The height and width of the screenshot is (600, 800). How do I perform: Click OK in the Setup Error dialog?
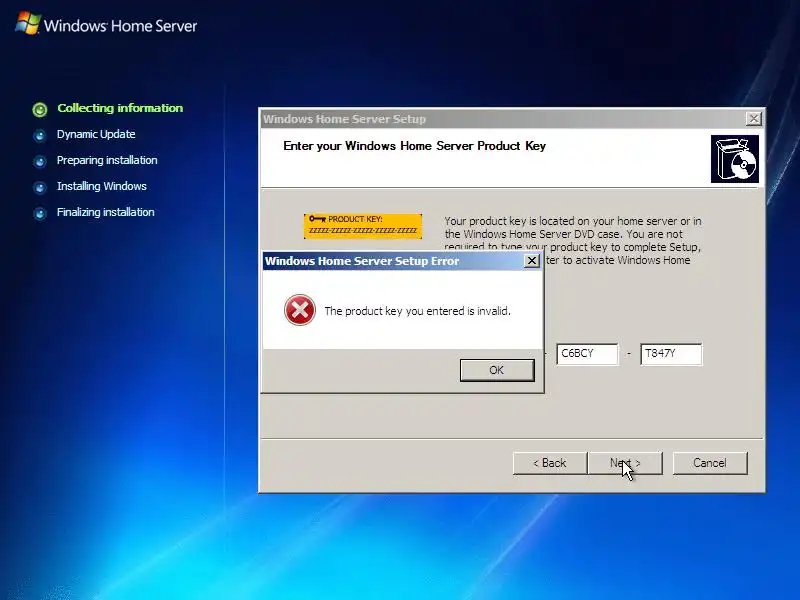pos(497,370)
